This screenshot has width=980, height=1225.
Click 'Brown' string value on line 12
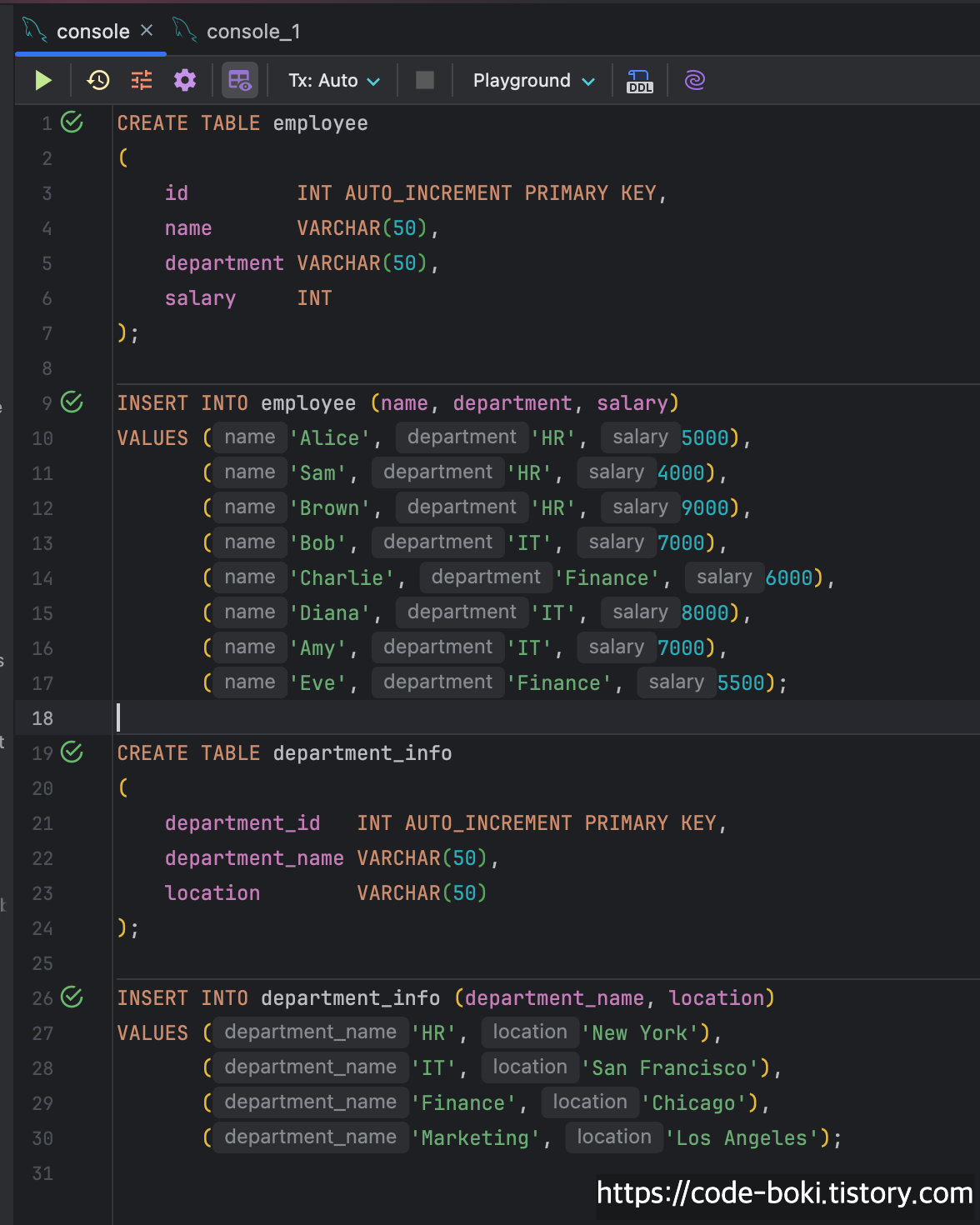329,508
